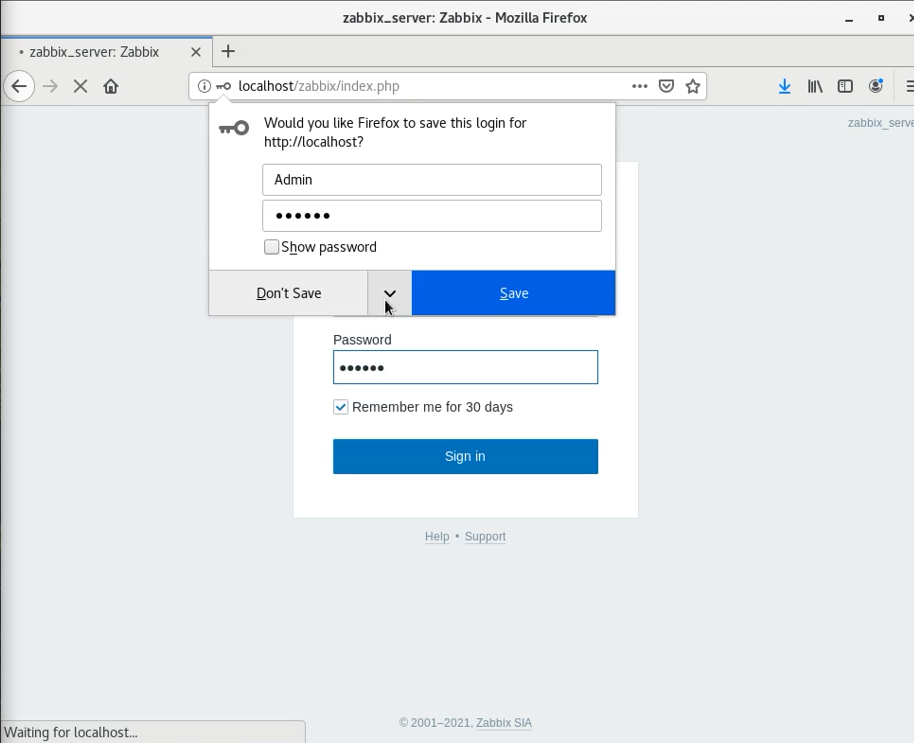Viewport: 914px width, 743px height.
Task: Show site information icon in address bar
Action: [204, 86]
